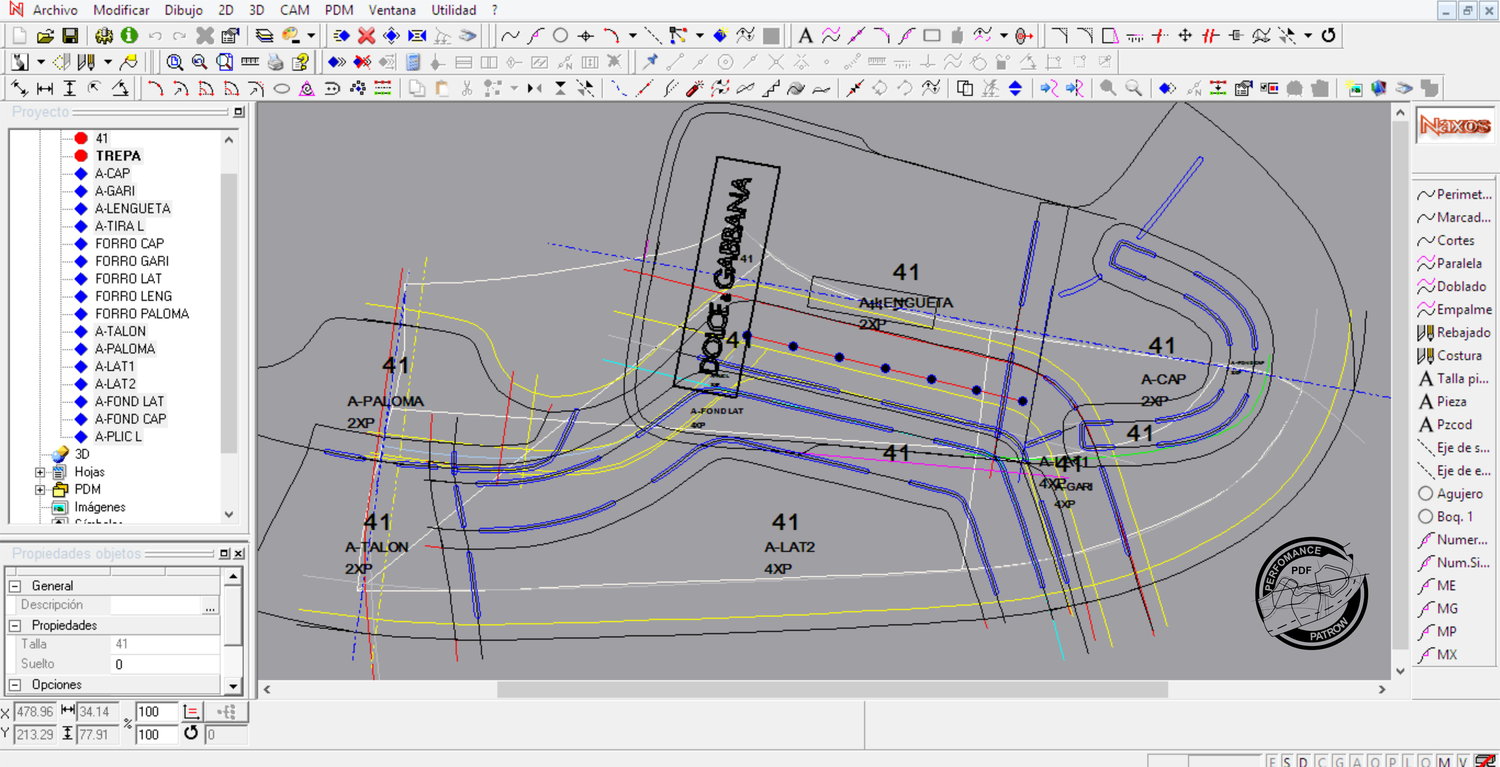Expand the Hojas tree node

pos(40,472)
